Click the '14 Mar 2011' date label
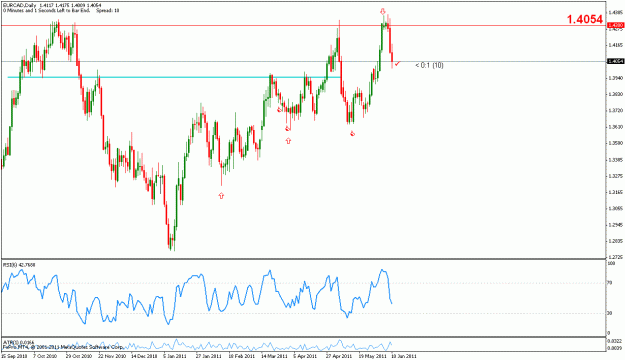Viewport: 625px width, 360px height. (274, 356)
